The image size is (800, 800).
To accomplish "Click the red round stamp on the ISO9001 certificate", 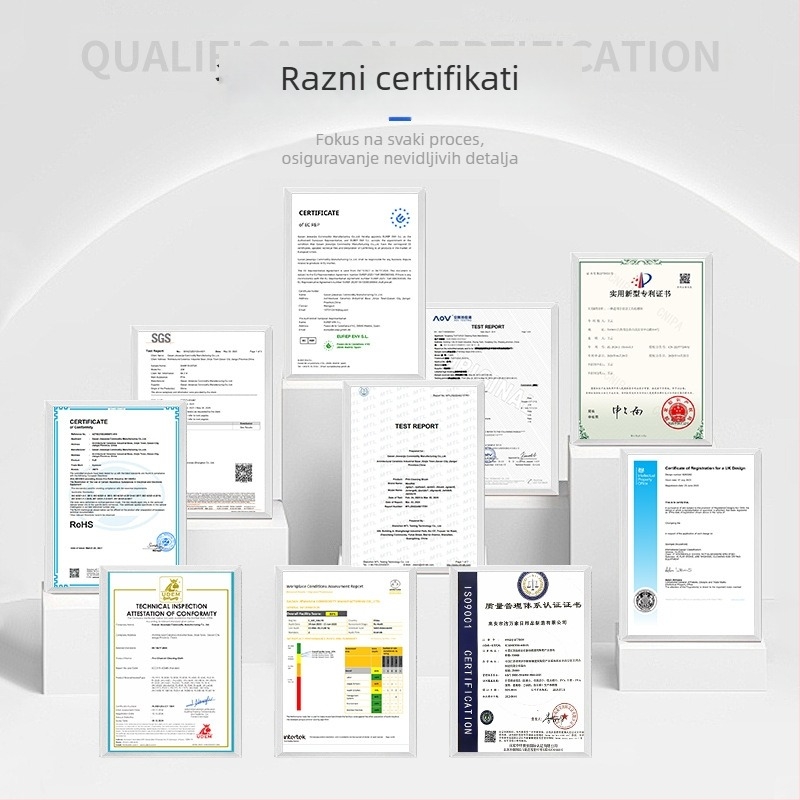I will pos(564,716).
